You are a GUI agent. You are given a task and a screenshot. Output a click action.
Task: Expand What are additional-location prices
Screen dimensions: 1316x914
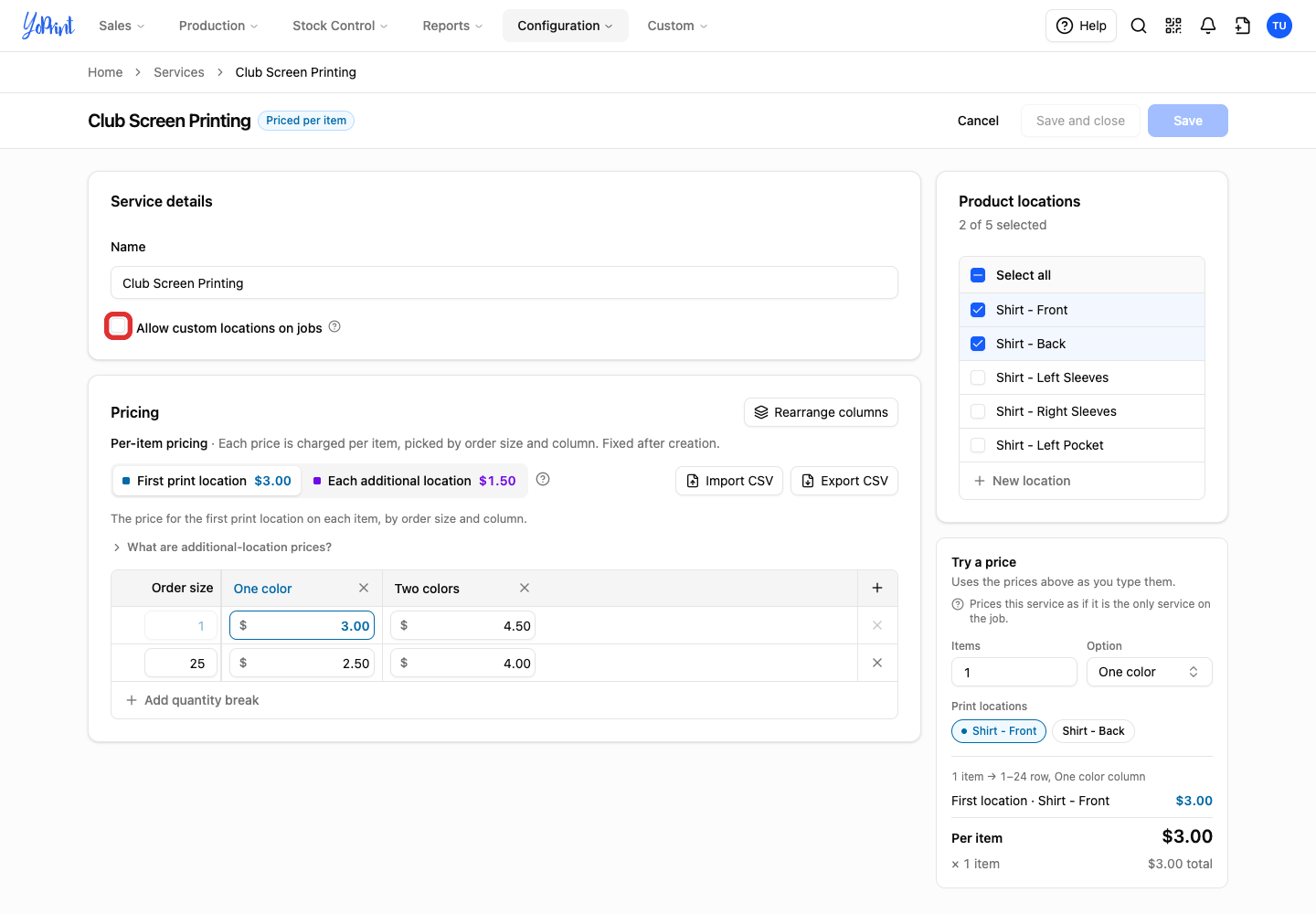click(222, 547)
